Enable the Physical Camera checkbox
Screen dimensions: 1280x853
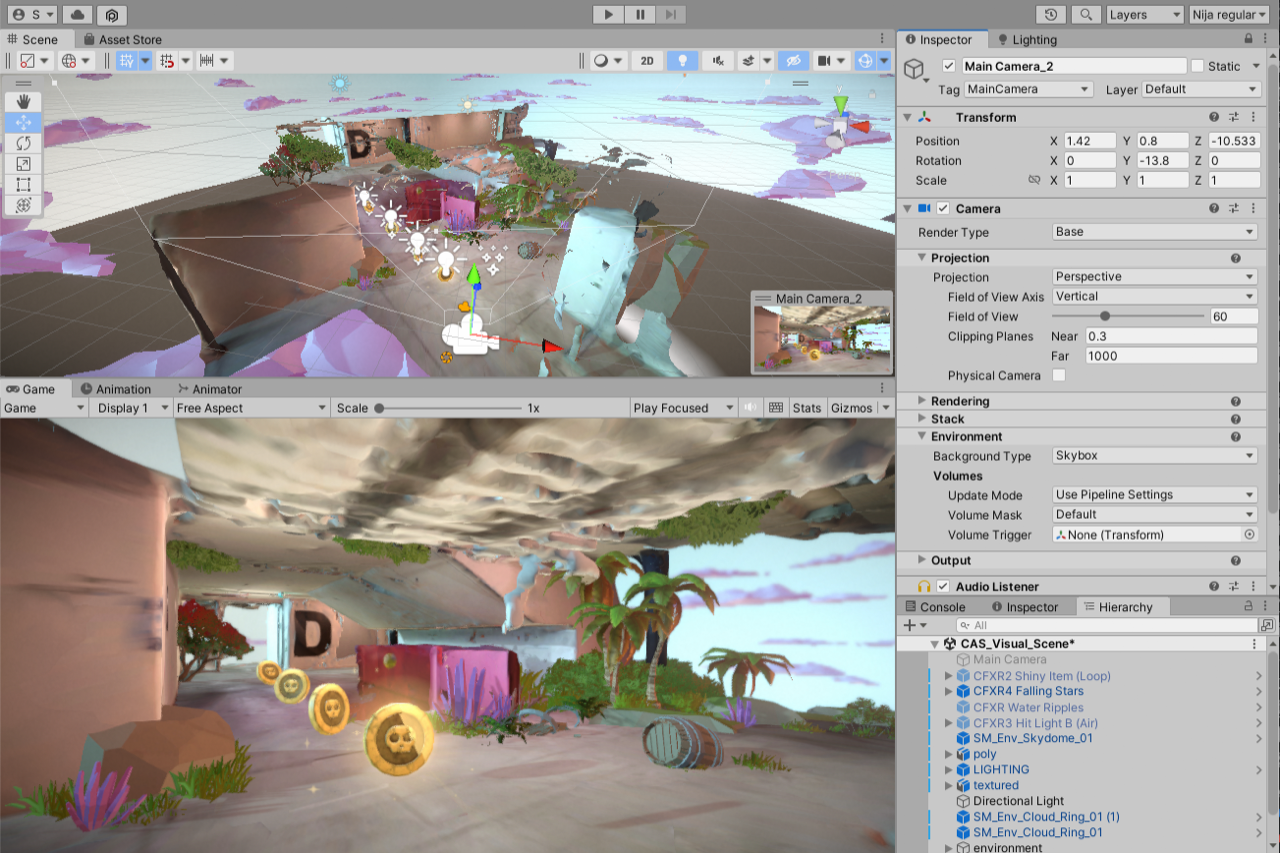click(1059, 376)
